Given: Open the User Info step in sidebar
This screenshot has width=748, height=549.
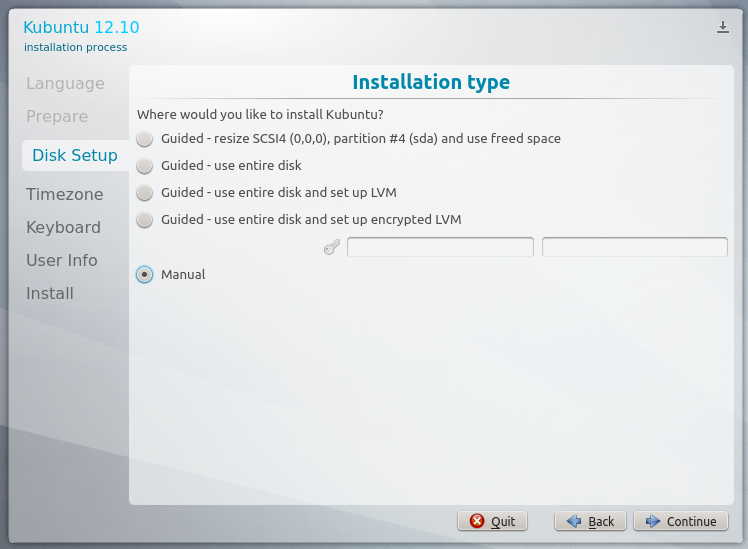Looking at the screenshot, I should point(62,260).
